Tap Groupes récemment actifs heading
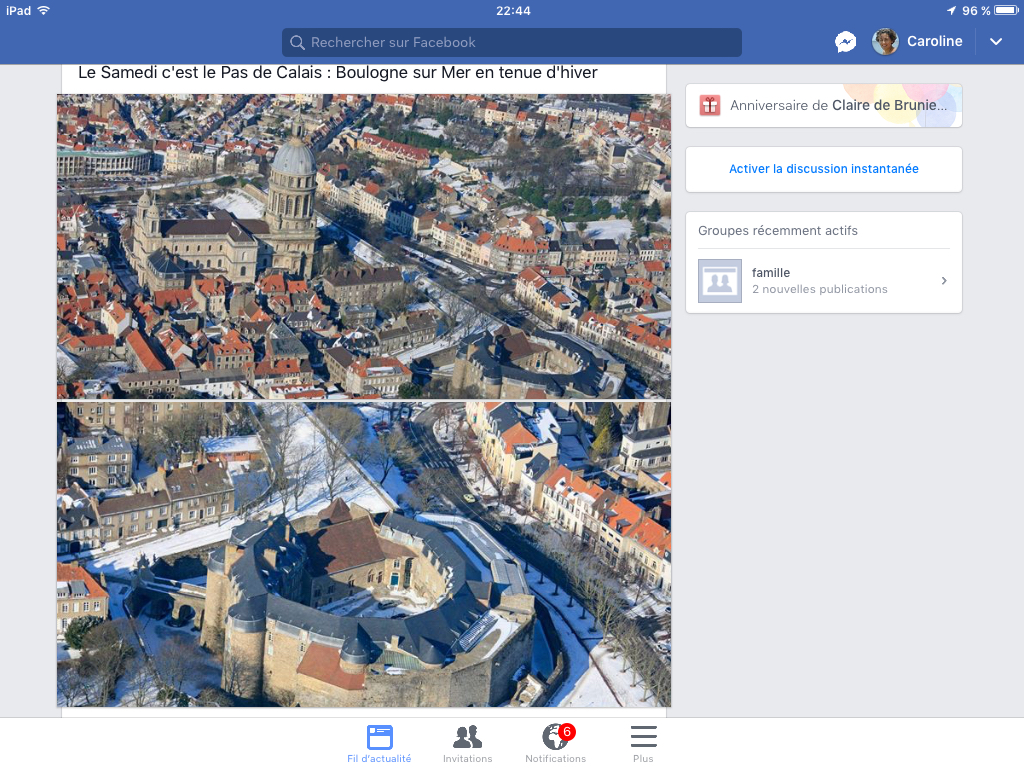 point(777,231)
